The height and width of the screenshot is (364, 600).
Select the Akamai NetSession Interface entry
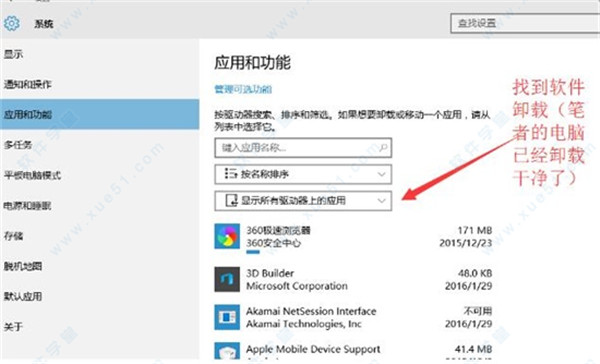pos(353,317)
